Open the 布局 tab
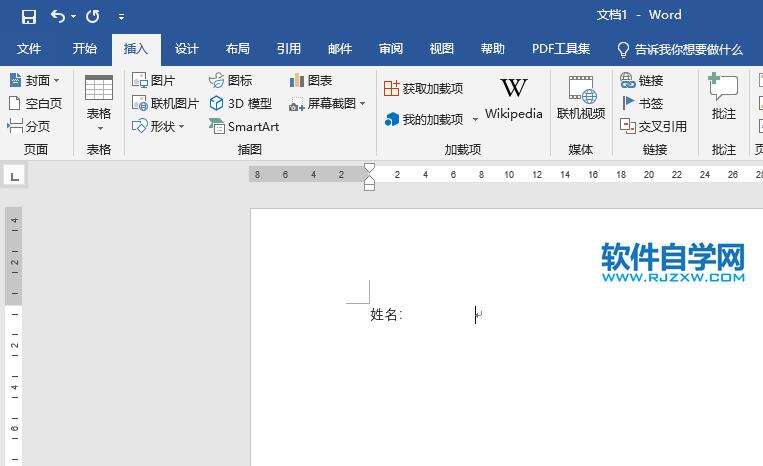 pos(238,49)
